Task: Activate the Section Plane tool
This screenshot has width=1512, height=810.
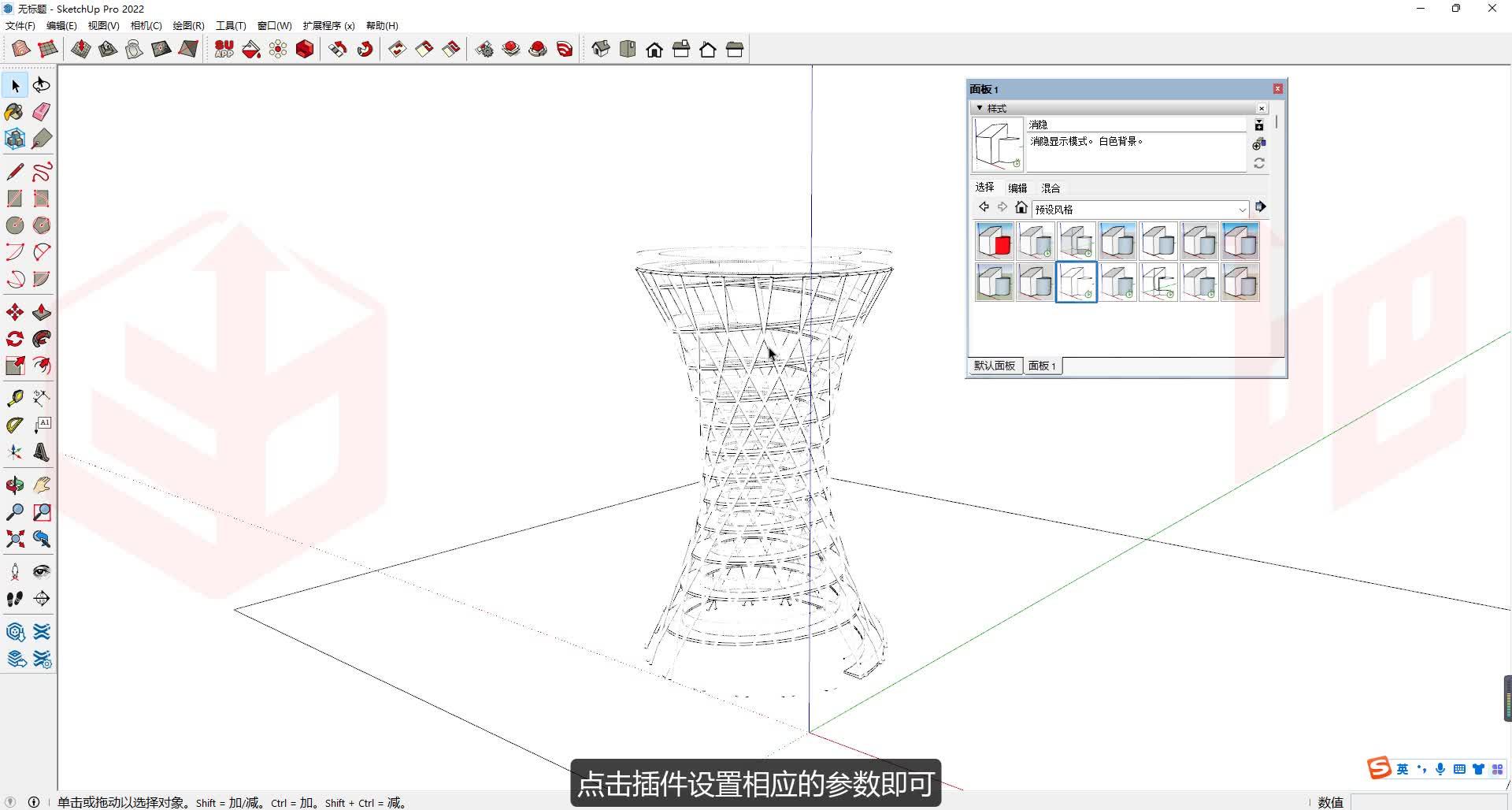Action: [42, 599]
